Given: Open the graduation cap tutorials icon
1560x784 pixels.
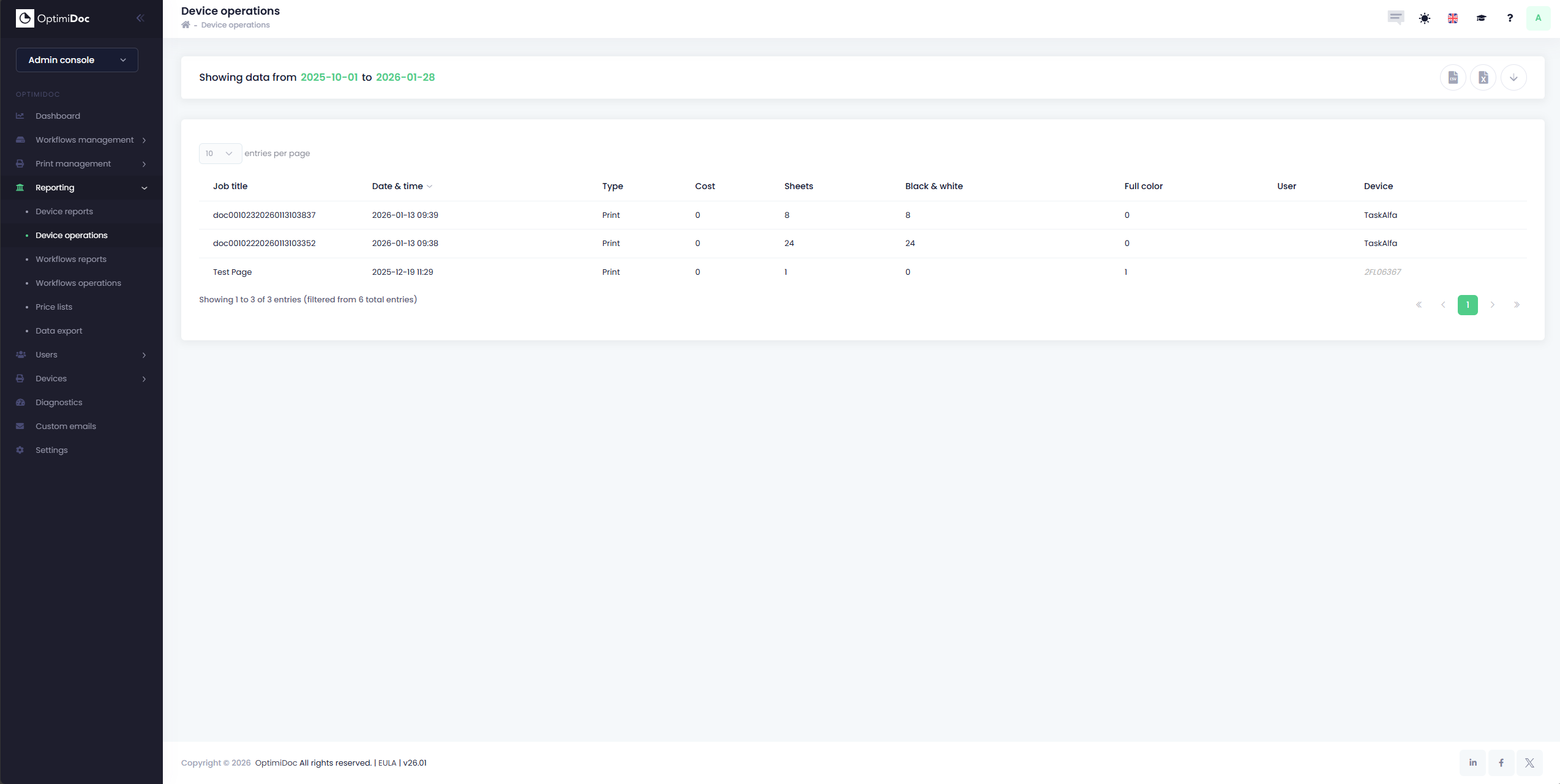Looking at the screenshot, I should (1481, 18).
